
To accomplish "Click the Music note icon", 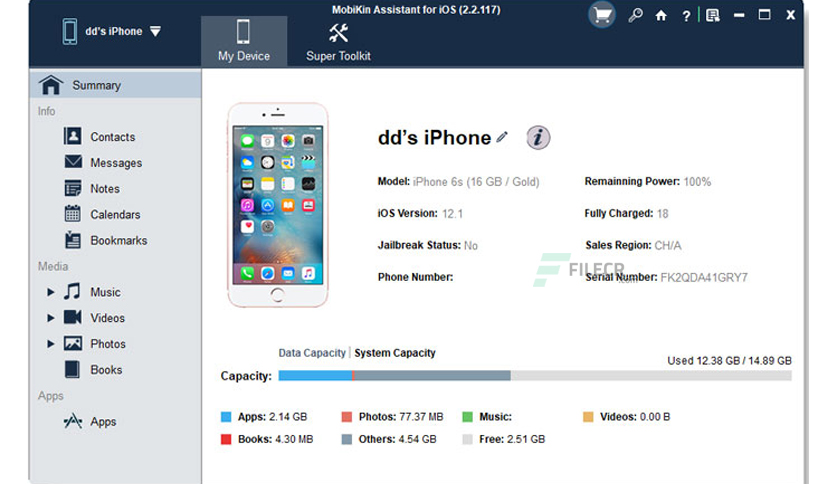I will tap(72, 291).
